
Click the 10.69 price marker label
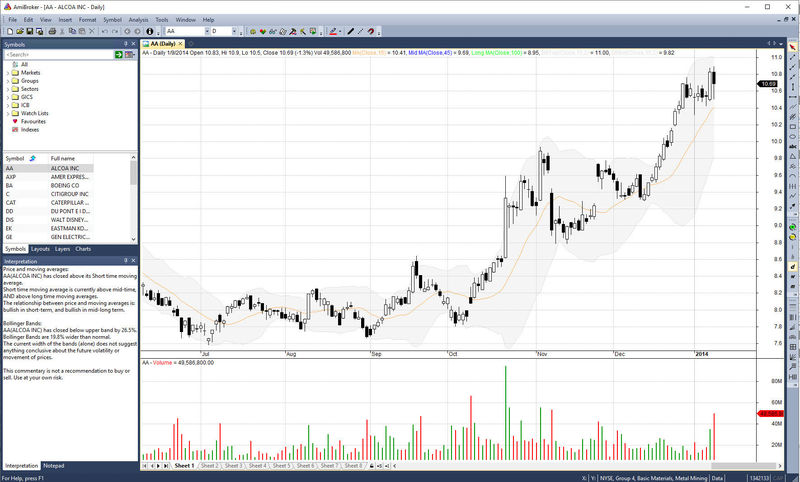pos(768,84)
